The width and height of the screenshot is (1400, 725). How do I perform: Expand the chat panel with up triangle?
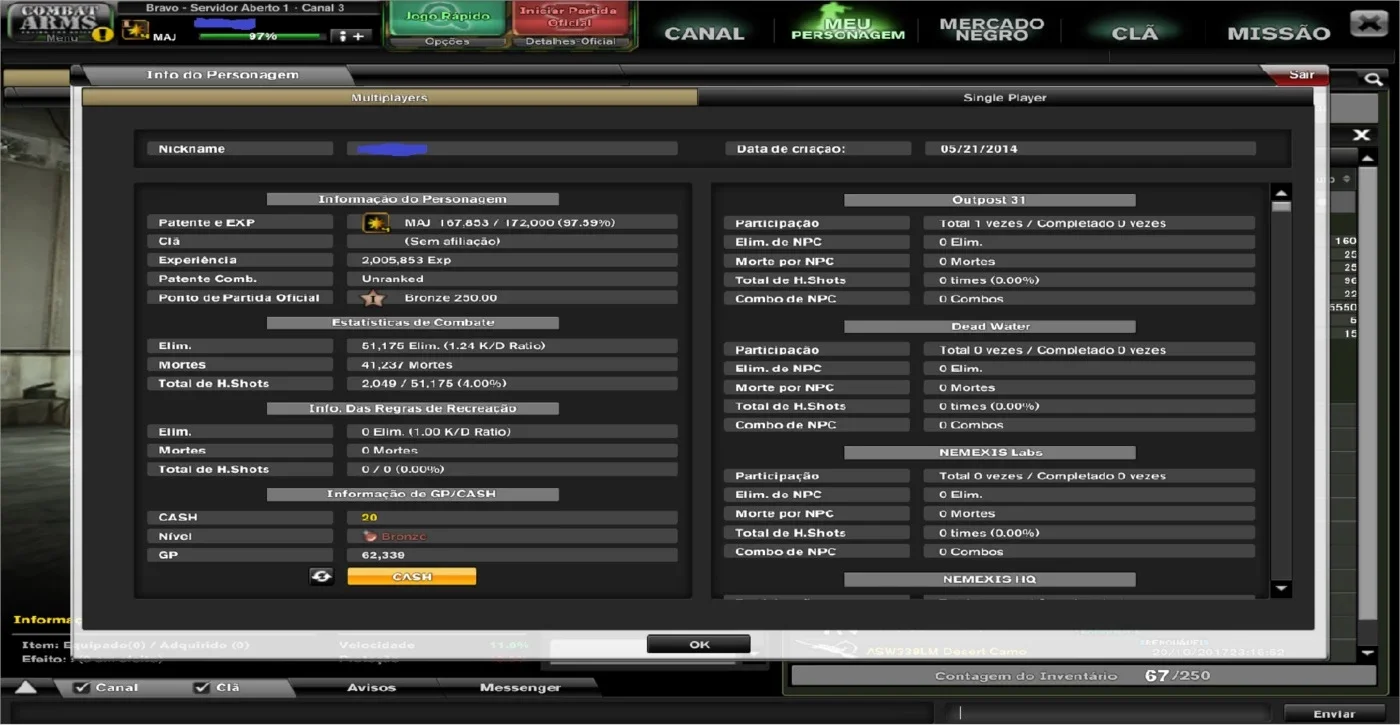click(25, 688)
